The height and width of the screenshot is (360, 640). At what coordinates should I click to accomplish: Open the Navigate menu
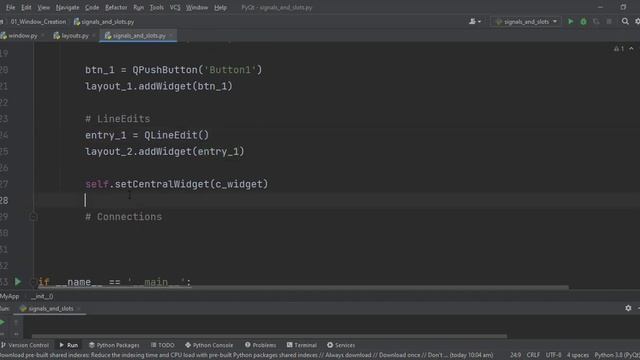tap(67, 7)
